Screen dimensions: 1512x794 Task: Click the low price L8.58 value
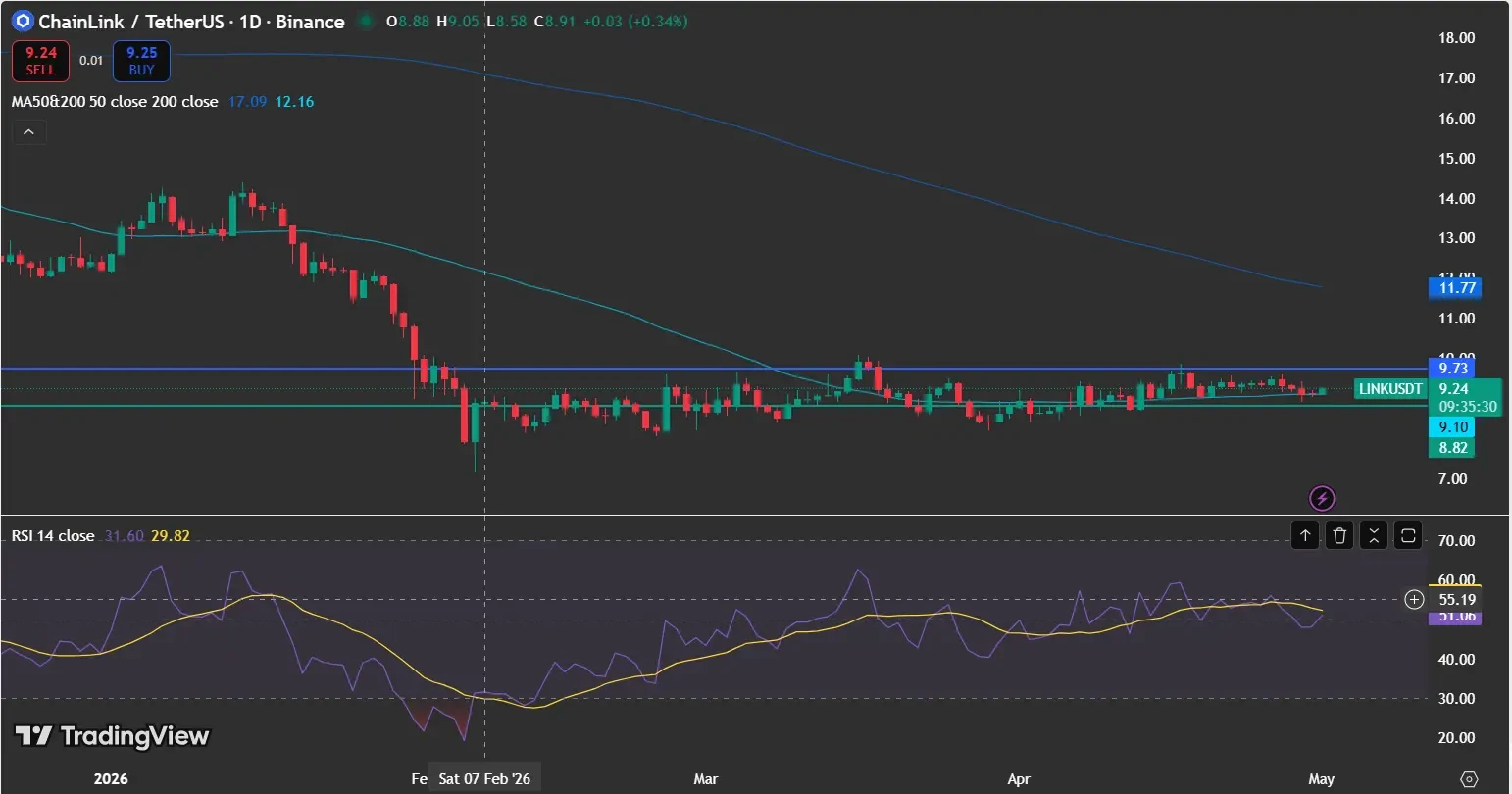506,21
